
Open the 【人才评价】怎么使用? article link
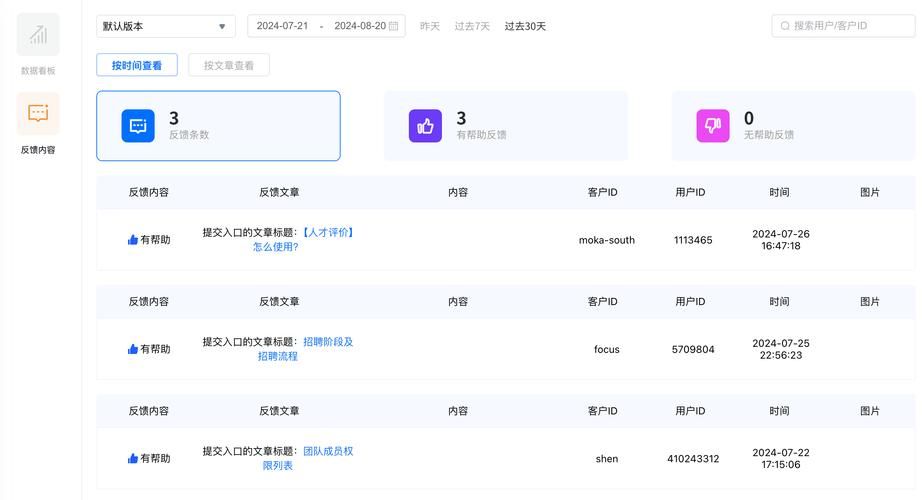(304, 239)
